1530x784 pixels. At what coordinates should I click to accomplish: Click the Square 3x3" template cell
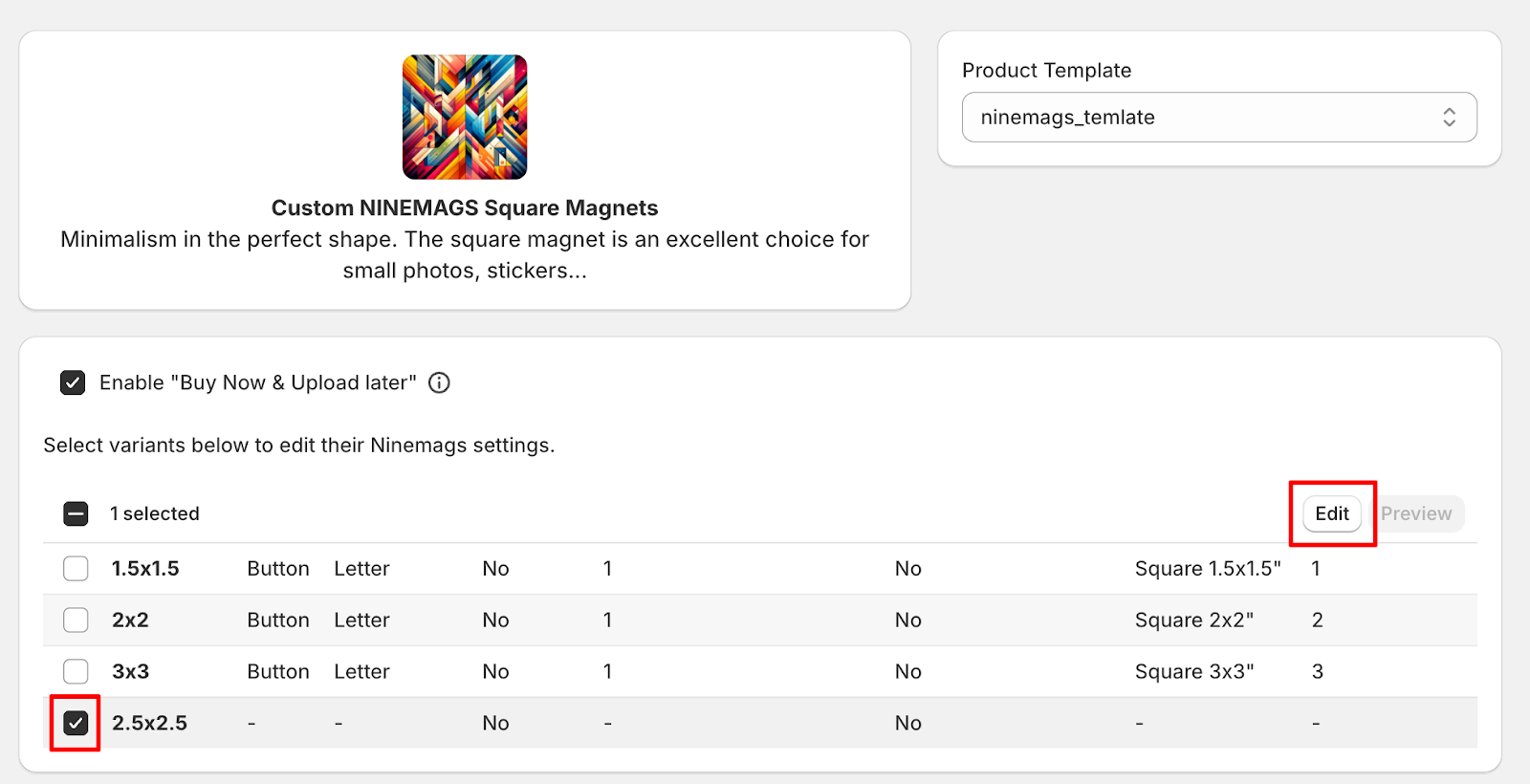(1193, 672)
